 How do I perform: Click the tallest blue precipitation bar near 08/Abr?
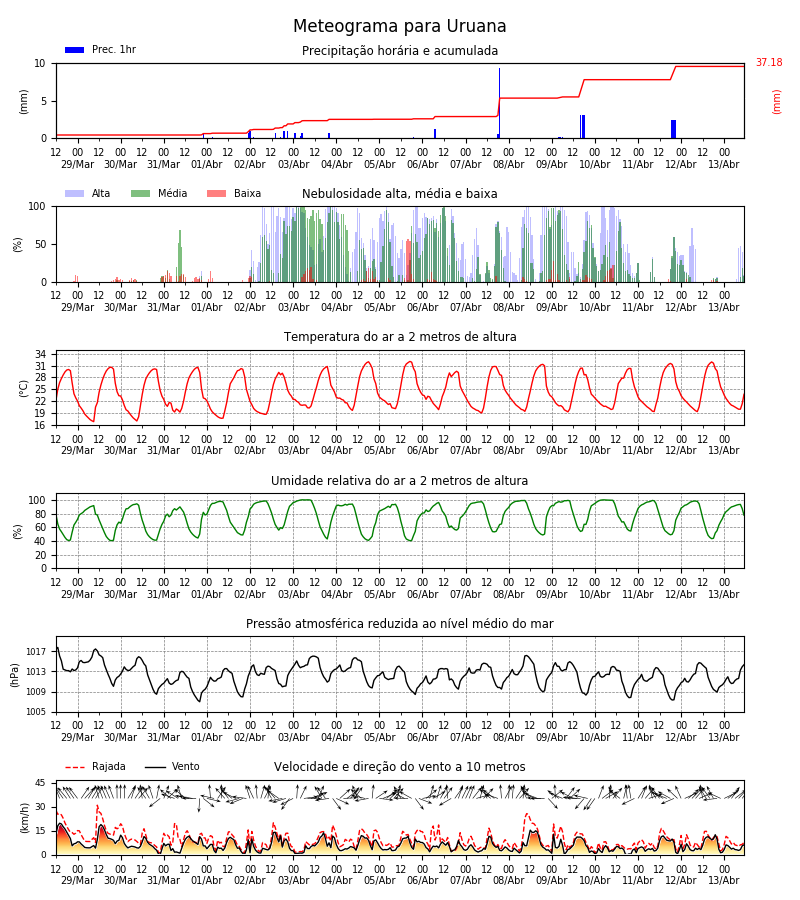[x=499, y=103]
